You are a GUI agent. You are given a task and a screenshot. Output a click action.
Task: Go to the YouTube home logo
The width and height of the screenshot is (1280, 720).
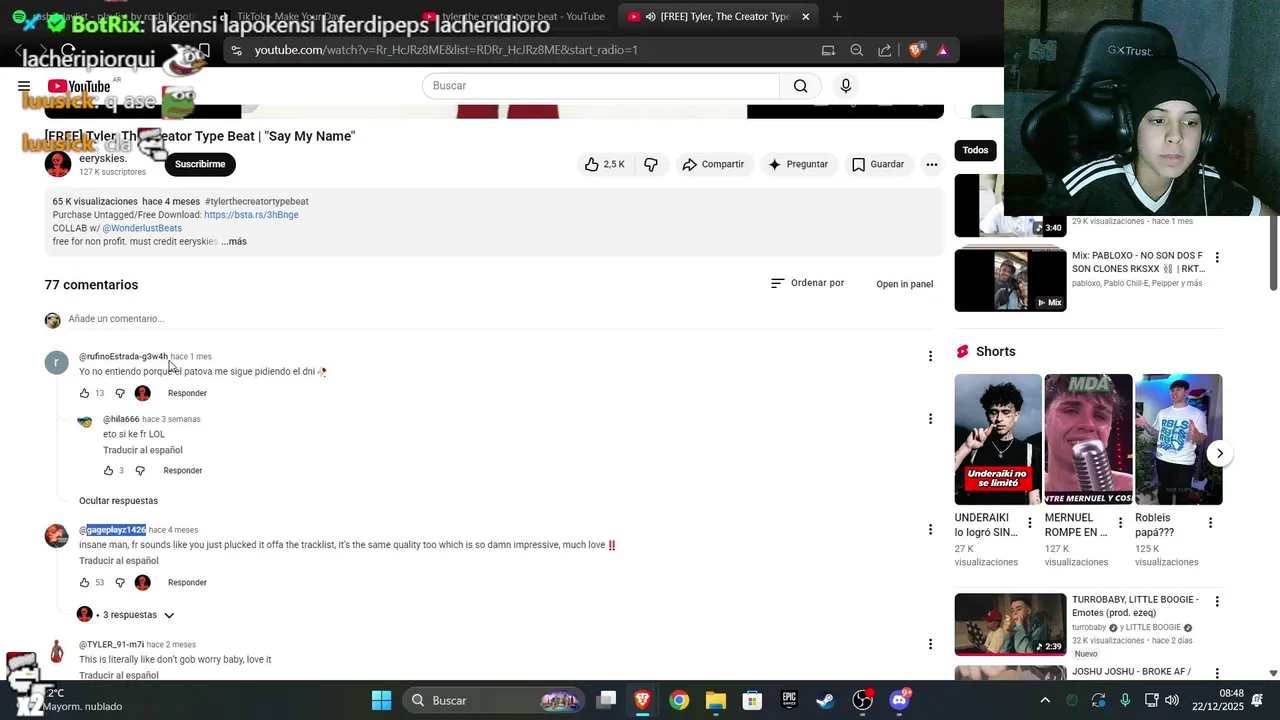coord(78,86)
